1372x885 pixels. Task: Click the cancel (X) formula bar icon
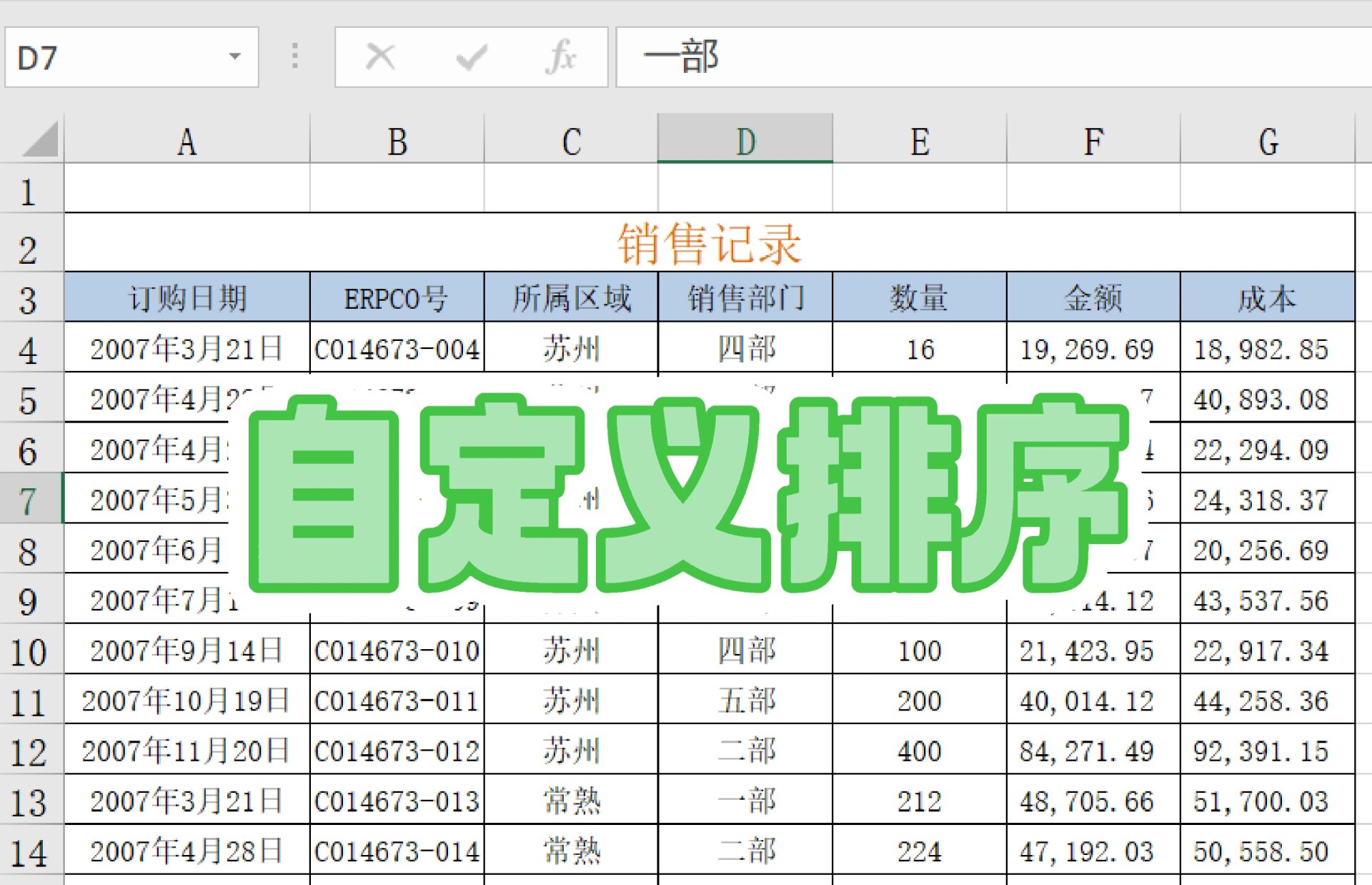[380, 56]
